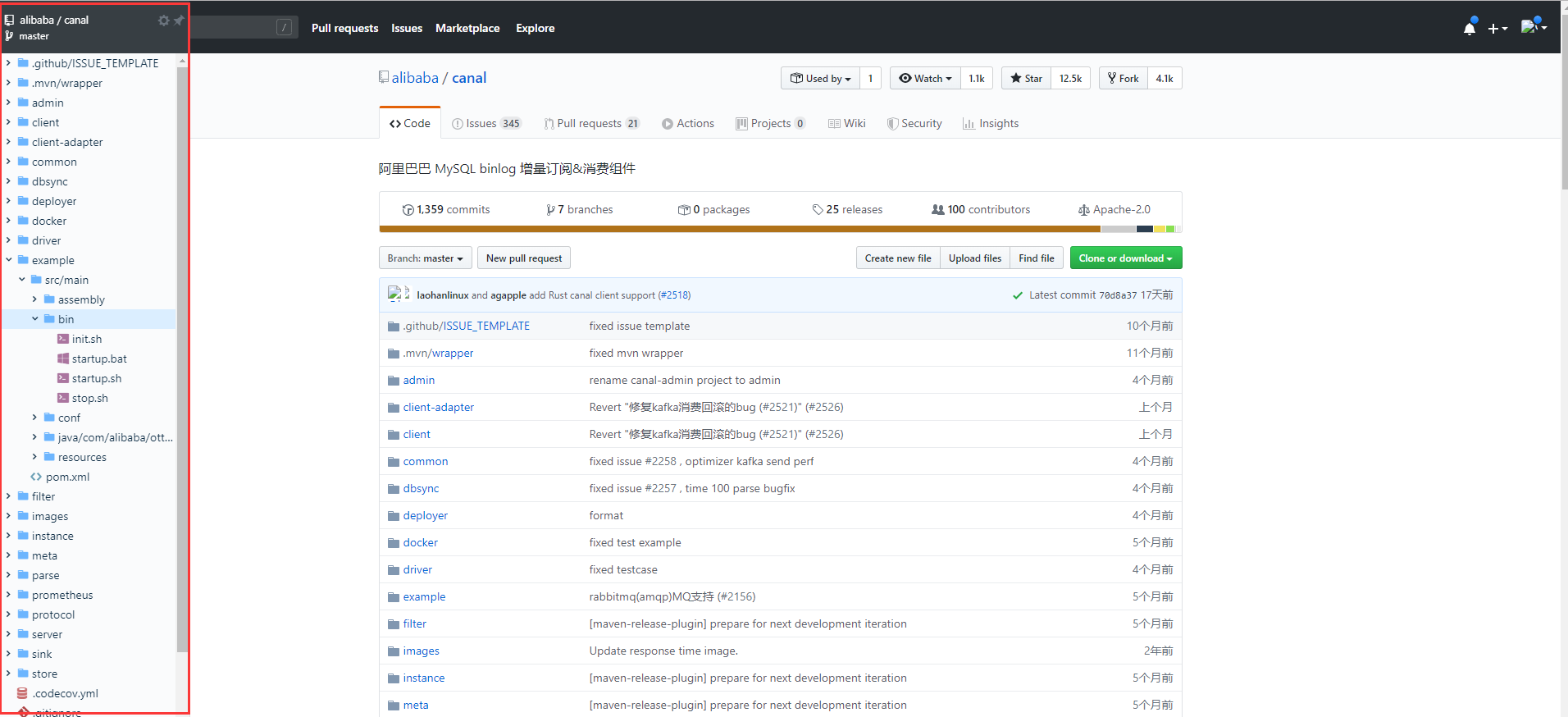Viewport: 1568px width, 717px height.
Task: Open startup.sh in sidebar tree
Action: click(97, 378)
